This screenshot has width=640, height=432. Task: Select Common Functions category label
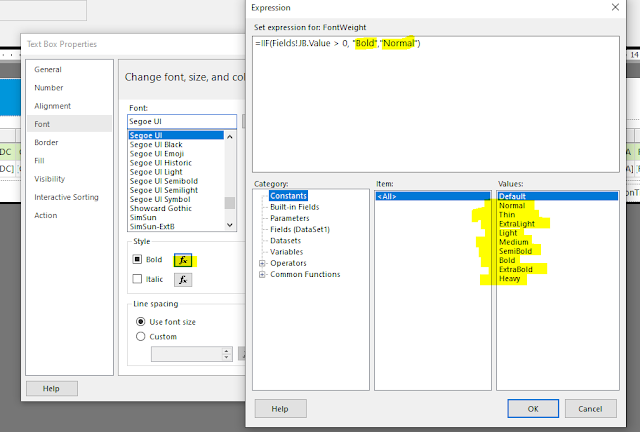[305, 274]
